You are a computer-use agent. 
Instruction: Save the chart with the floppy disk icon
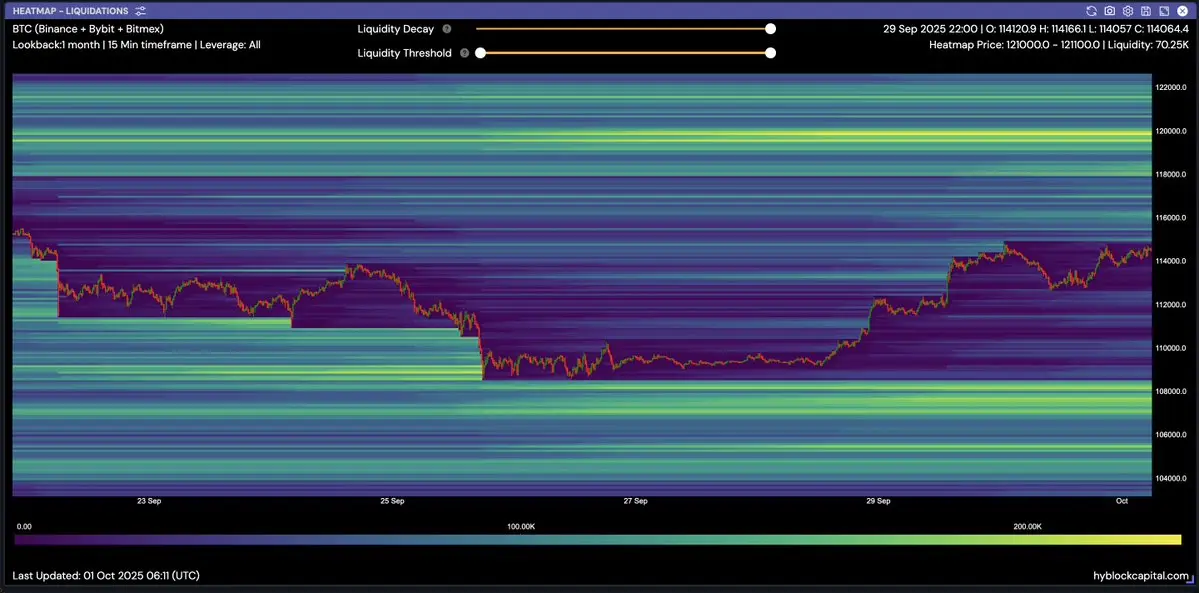pos(1145,11)
